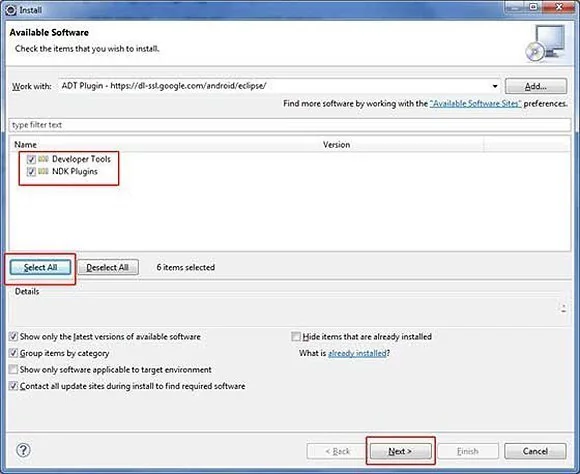580x474 pixels.
Task: Click the Details pane scroll stepper
Action: click(563, 309)
